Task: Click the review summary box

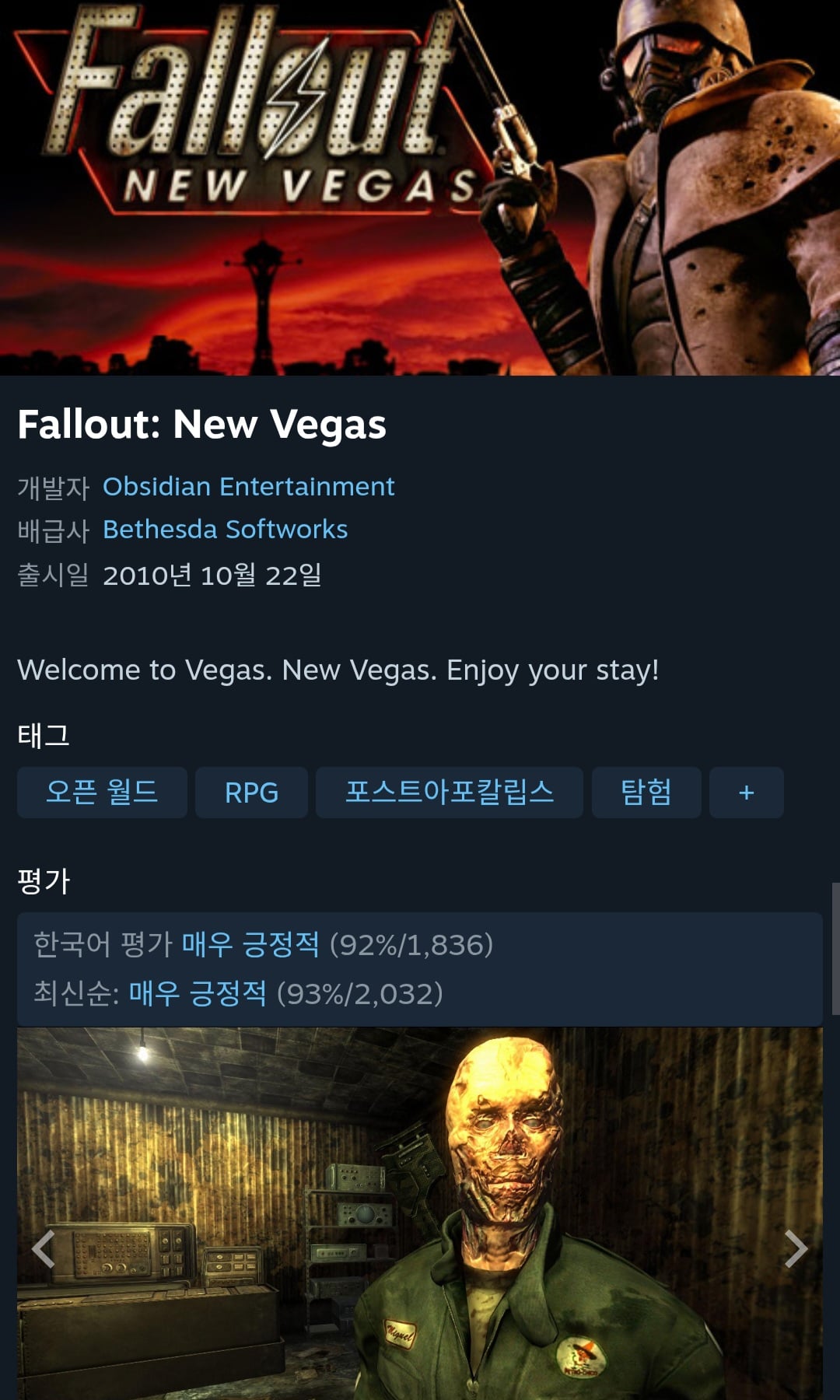Action: point(420,969)
